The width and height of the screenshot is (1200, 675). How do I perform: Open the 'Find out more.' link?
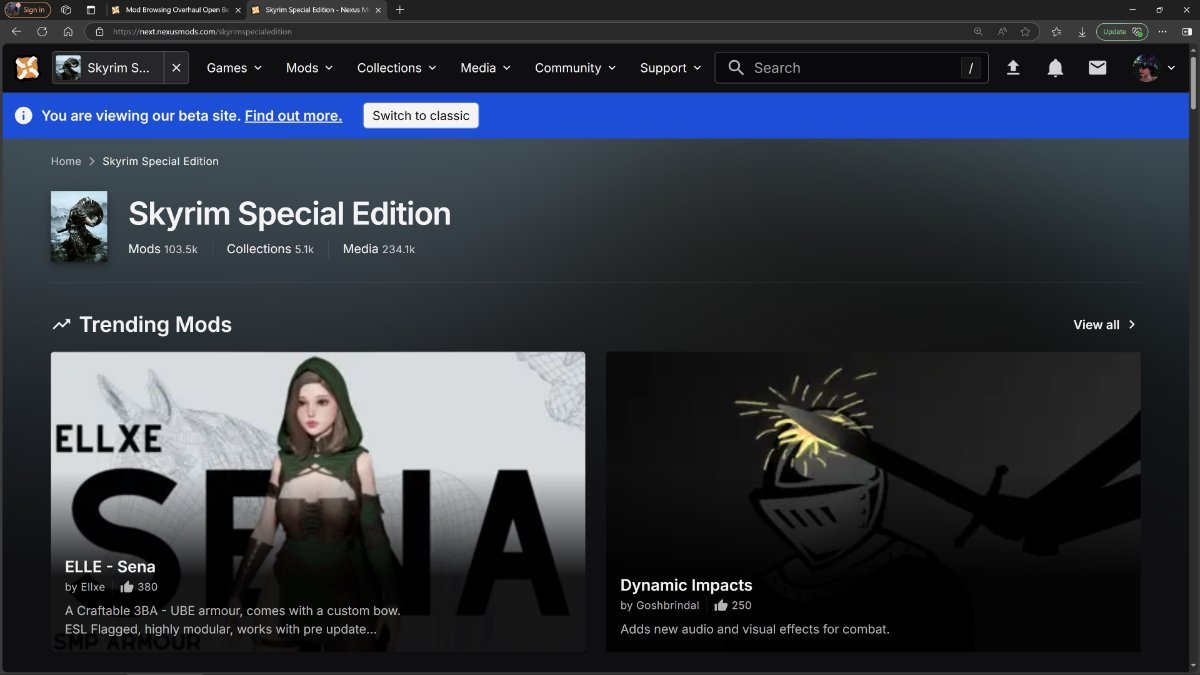tap(293, 116)
